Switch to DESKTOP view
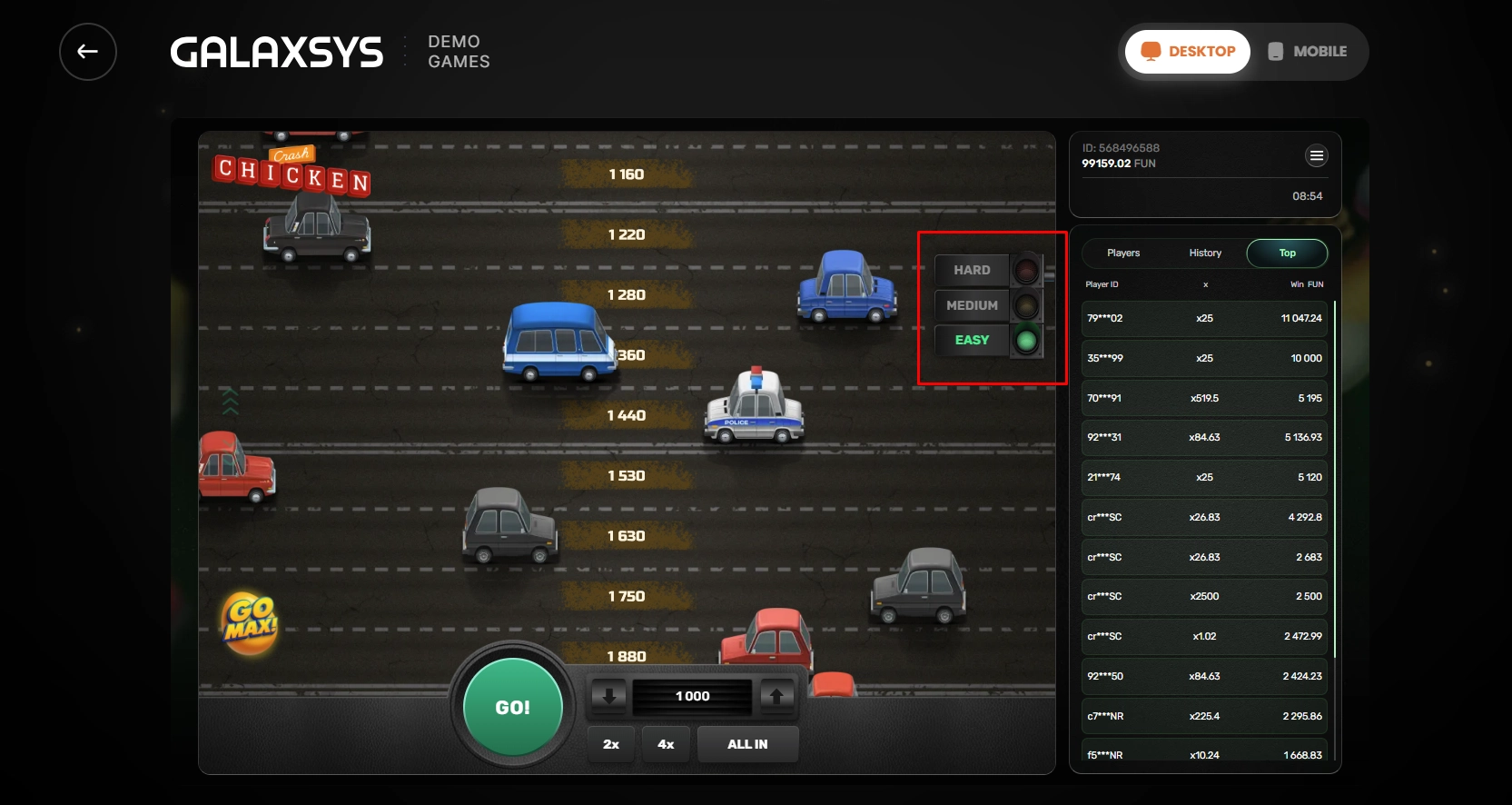Screen dimensions: 1512x805 (1188, 52)
